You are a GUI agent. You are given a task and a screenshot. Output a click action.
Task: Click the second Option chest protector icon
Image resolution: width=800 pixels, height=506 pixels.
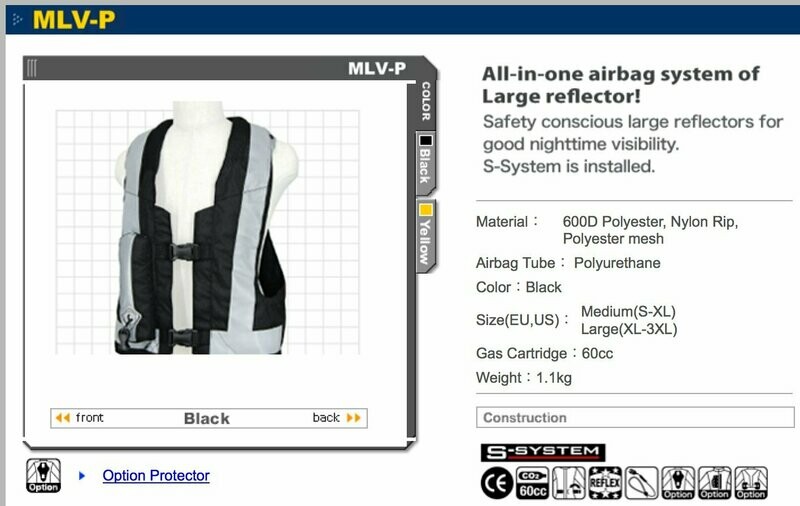tap(714, 483)
